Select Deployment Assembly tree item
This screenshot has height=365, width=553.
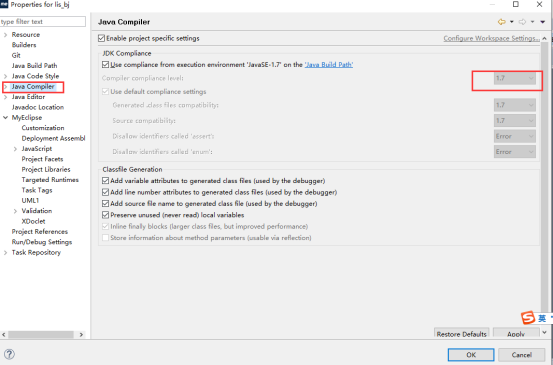click(53, 138)
